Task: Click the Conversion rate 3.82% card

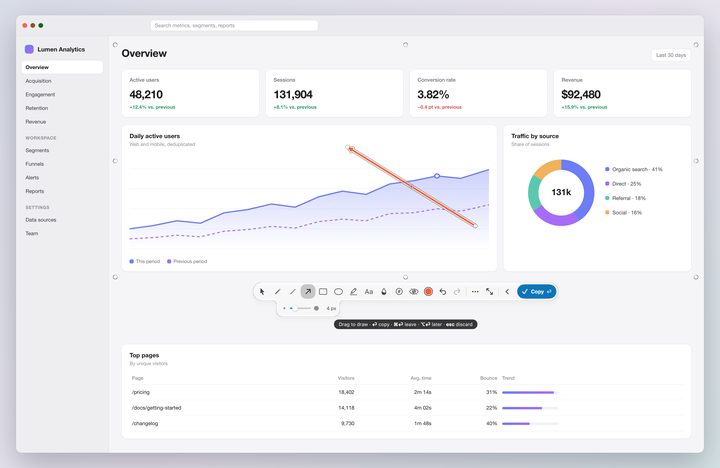Action: [478, 93]
